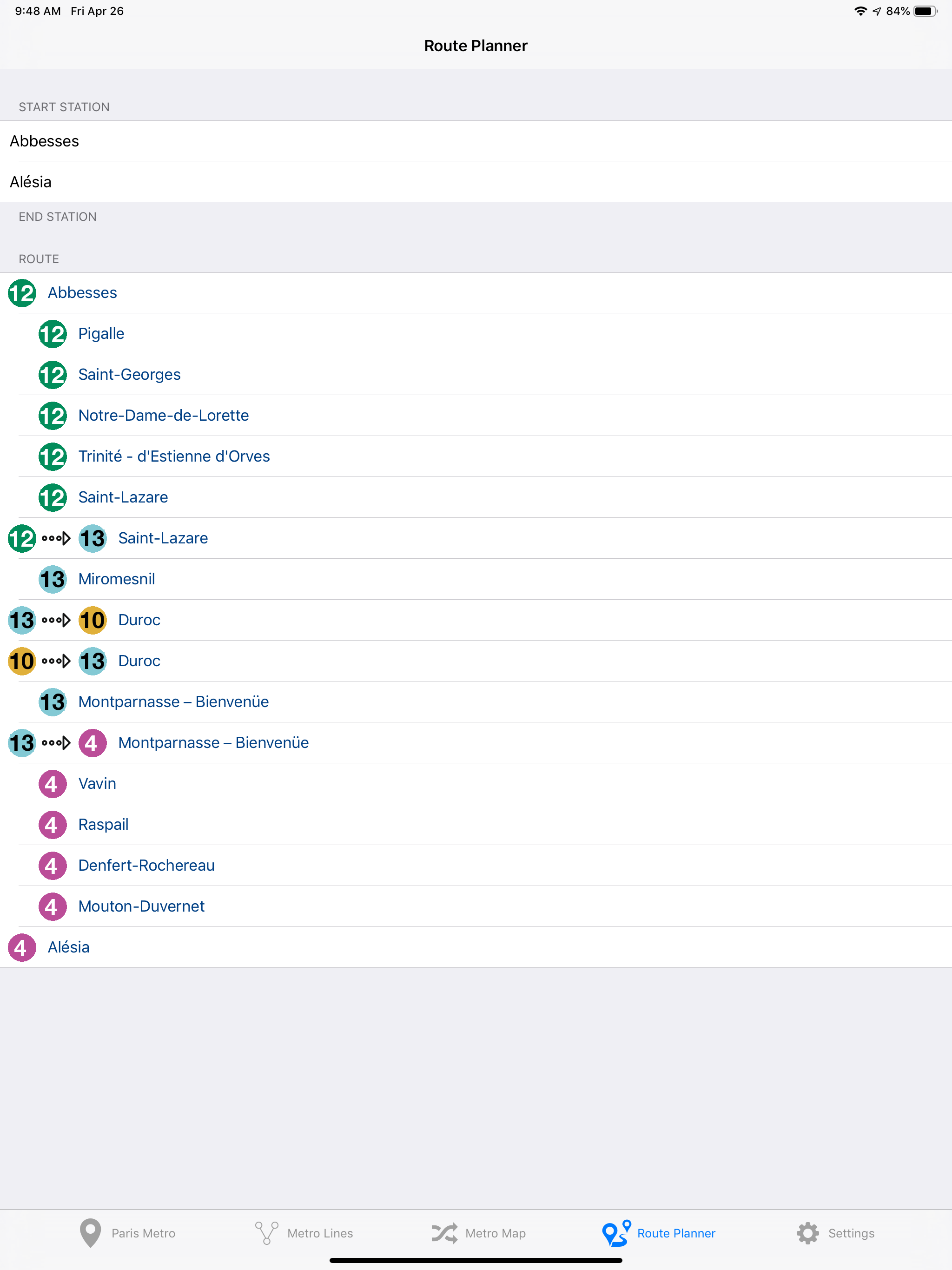Open Saint-Georges station details
Viewport: 952px width, 1270px height.
pyautogui.click(x=476, y=374)
